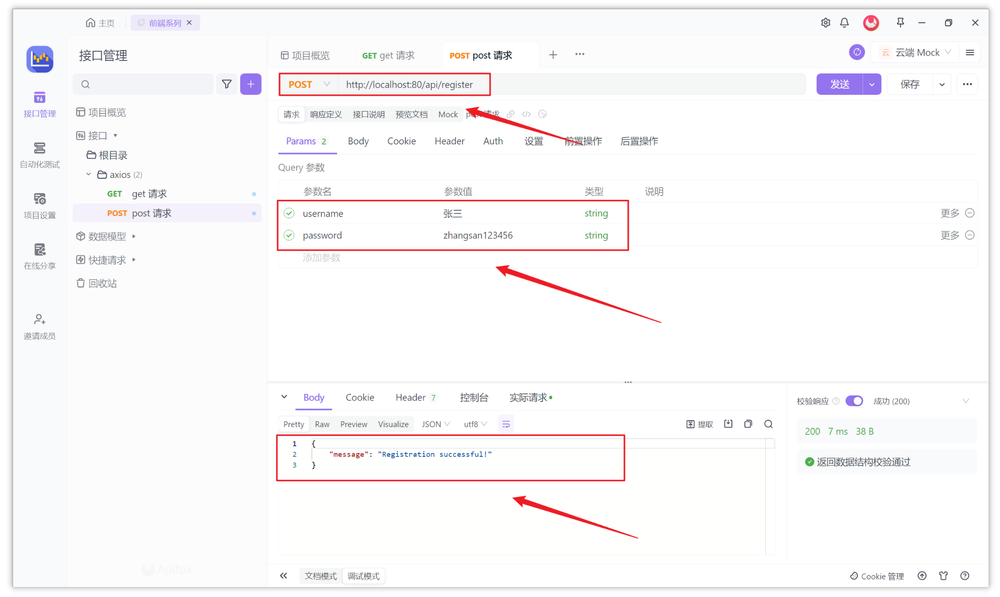Click the 添加参数 placeholder field
This screenshot has height=597, width=1000.
321,258
